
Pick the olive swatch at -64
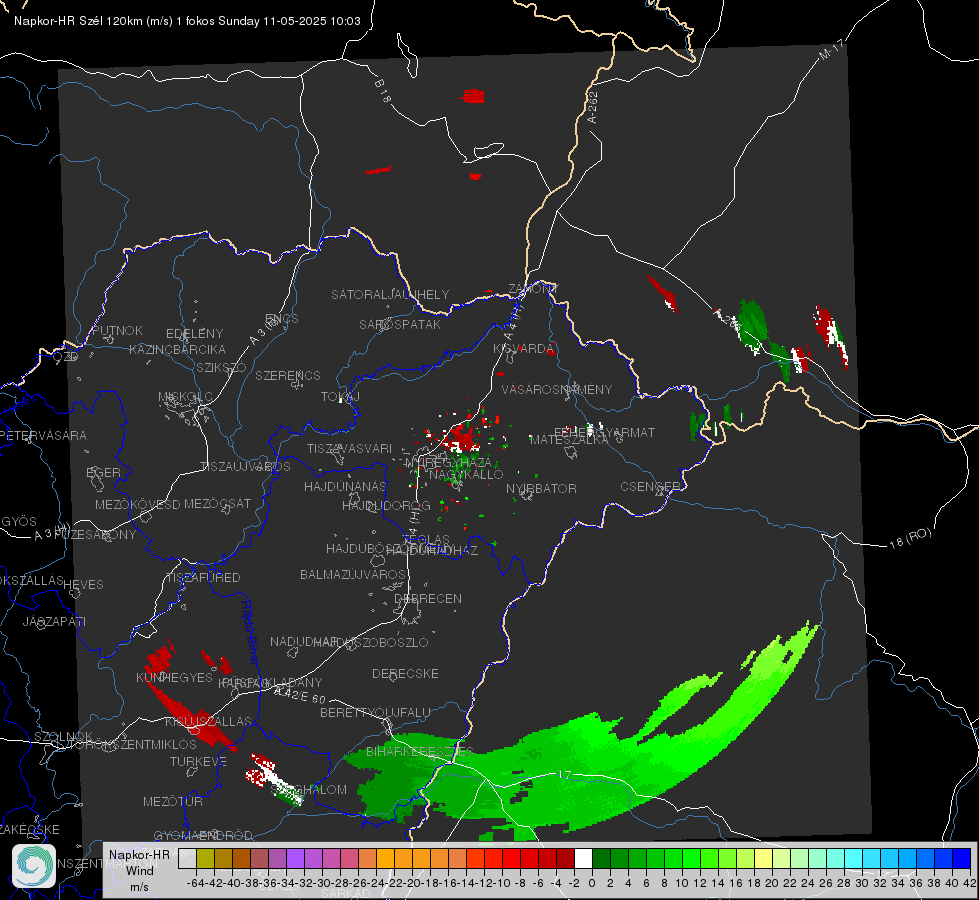[x=205, y=859]
